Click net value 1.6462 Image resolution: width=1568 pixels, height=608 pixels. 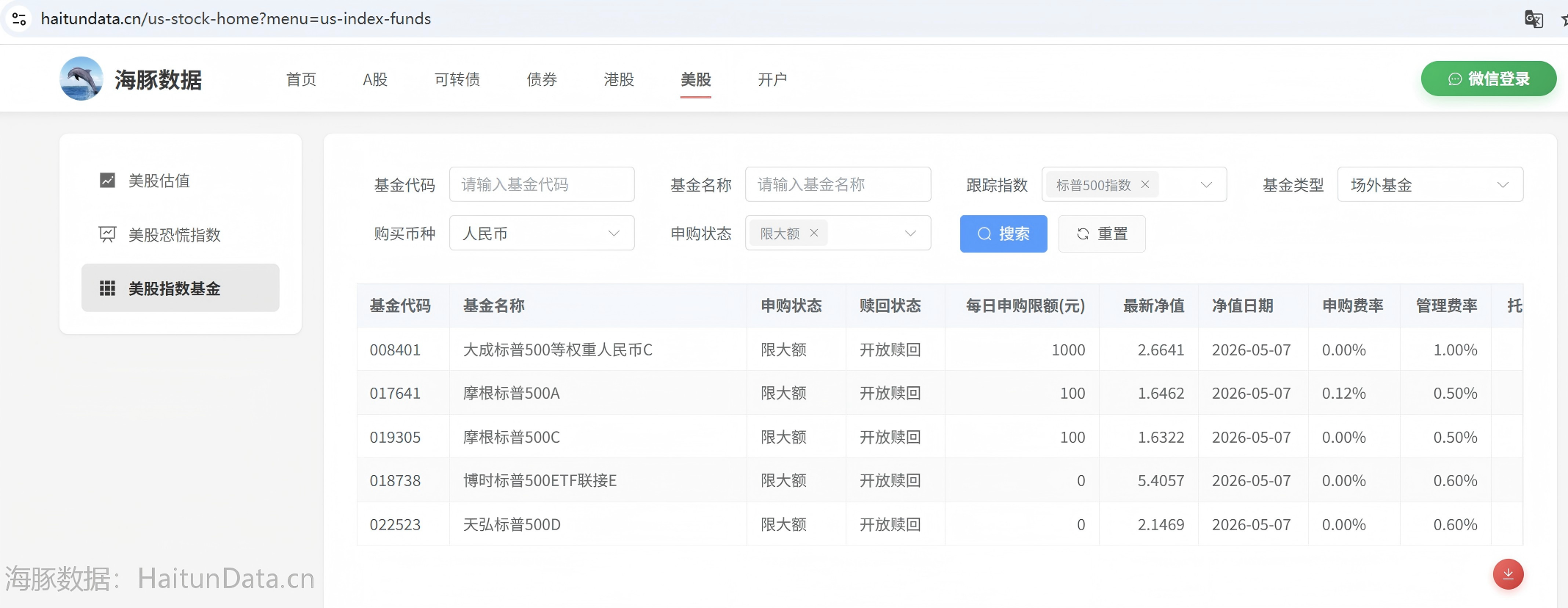[x=1161, y=393]
